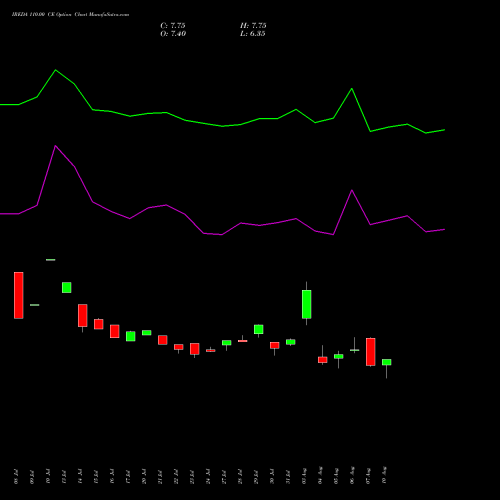500x500 pixels.
Task: Click the red candle above the 14 Jul label
Action: pos(83,315)
